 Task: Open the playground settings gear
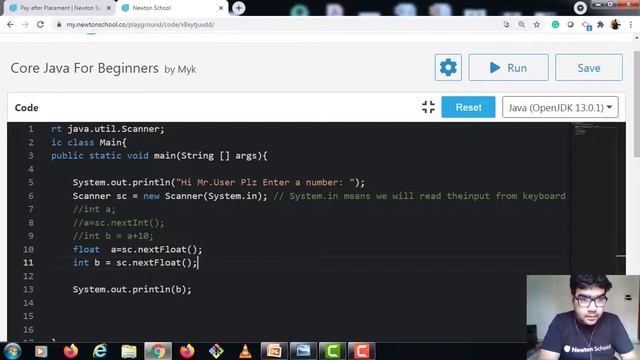(448, 67)
